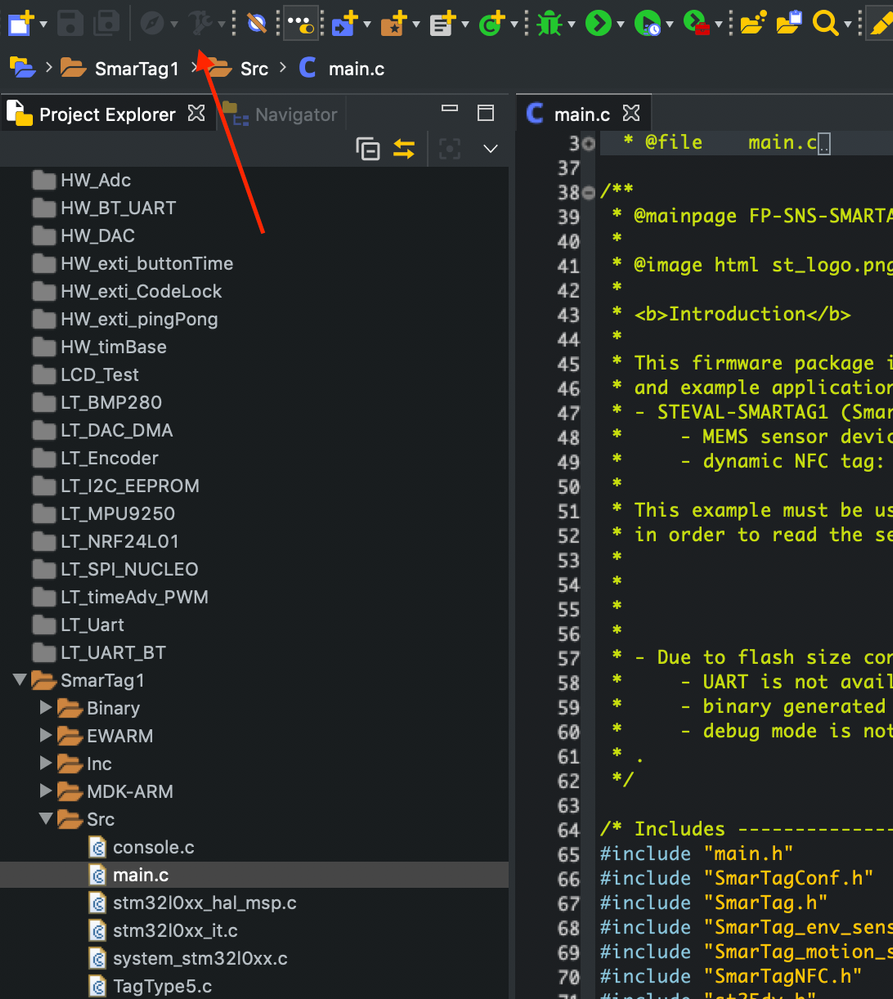Select console.c in the Src folder

coord(154,847)
